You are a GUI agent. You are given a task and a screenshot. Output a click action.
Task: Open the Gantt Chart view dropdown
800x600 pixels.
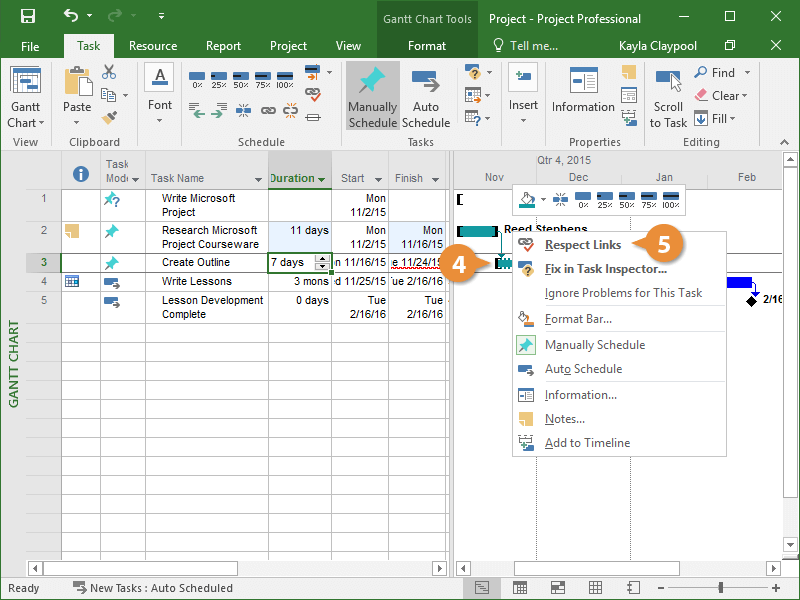click(x=26, y=123)
